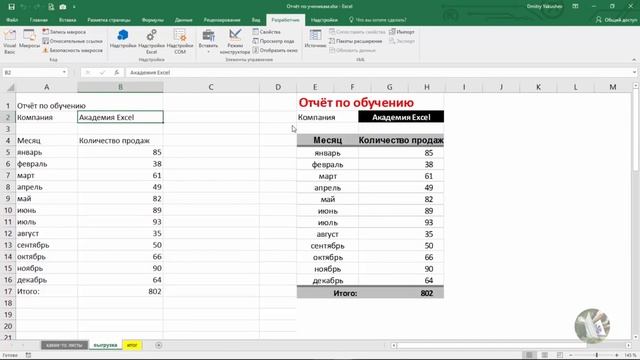Switch to Разметка страницы tab
The image size is (640, 360).
click(x=109, y=20)
